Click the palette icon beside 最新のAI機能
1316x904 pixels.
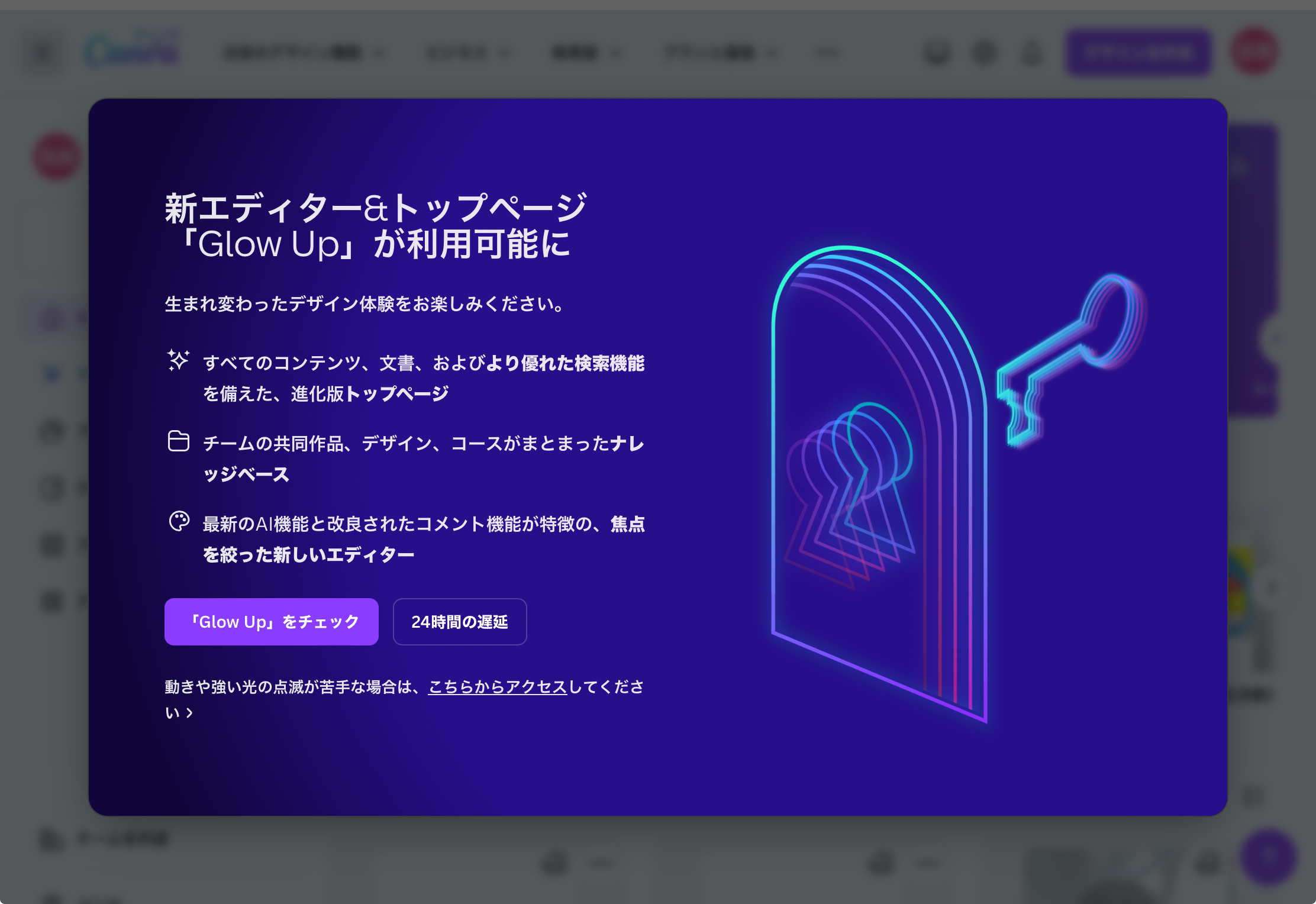click(x=179, y=521)
